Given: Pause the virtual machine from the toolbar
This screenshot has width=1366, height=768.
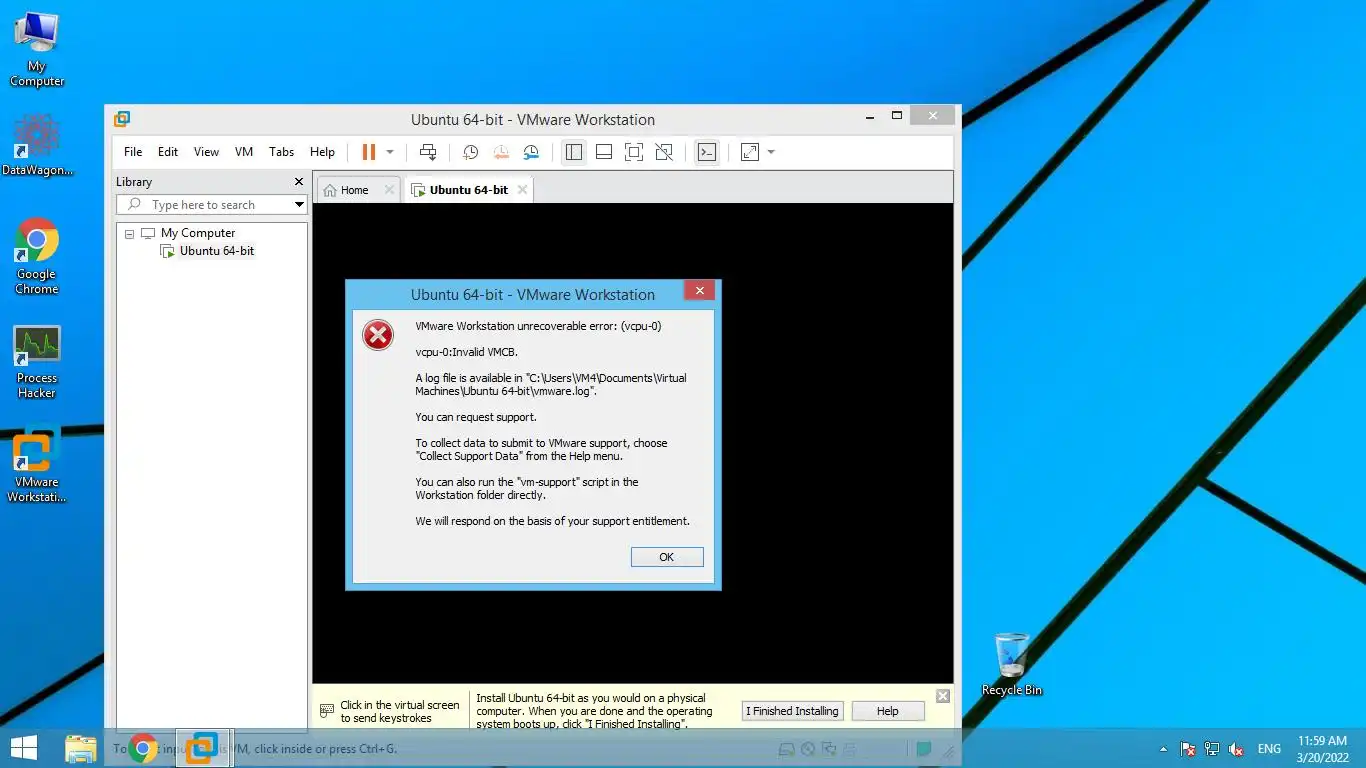Looking at the screenshot, I should click(369, 152).
